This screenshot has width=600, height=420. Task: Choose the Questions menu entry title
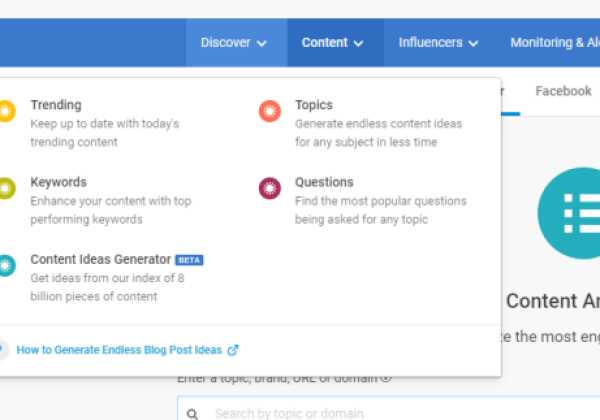pyautogui.click(x=324, y=183)
